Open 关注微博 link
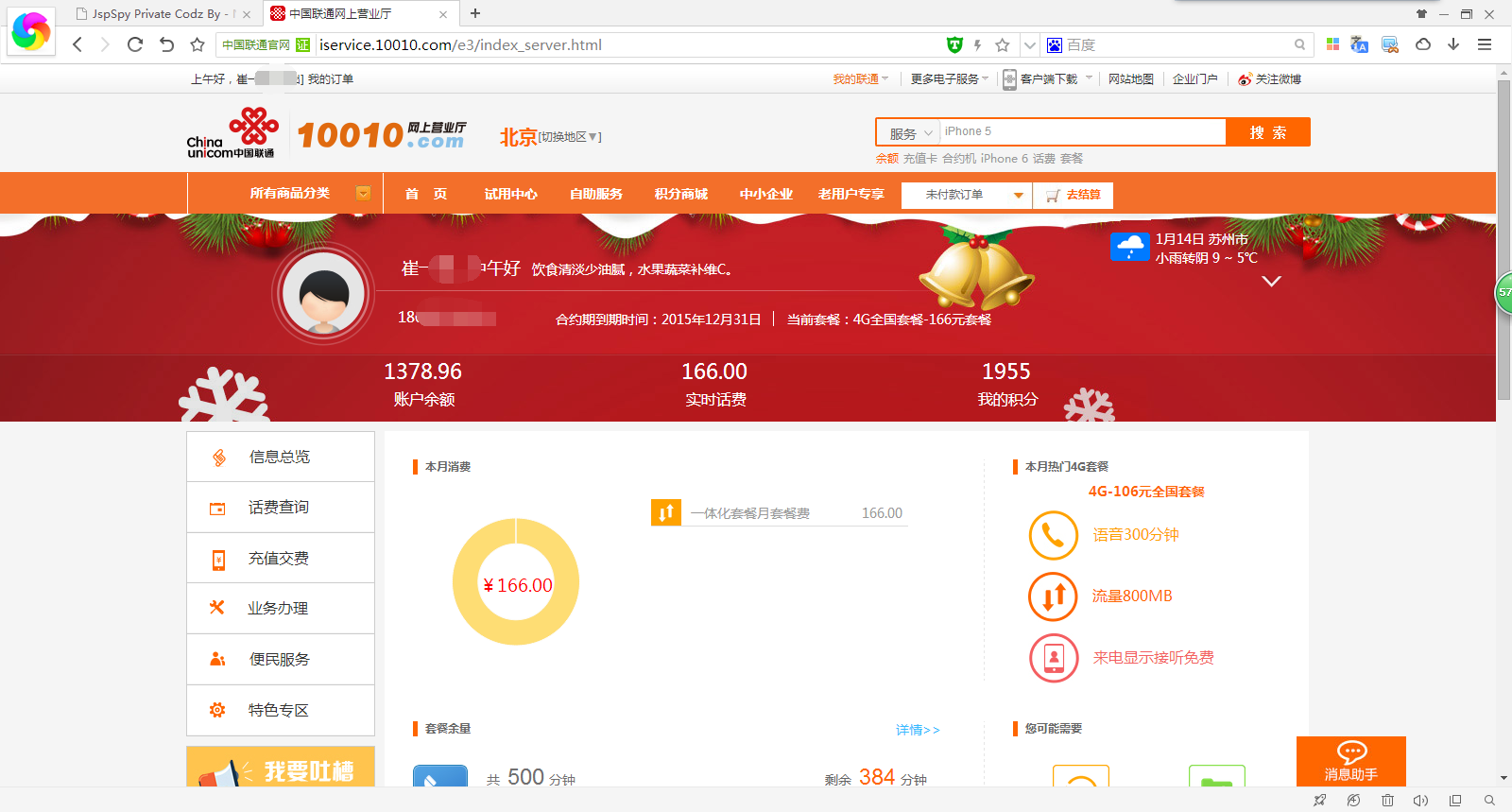 [1270, 79]
